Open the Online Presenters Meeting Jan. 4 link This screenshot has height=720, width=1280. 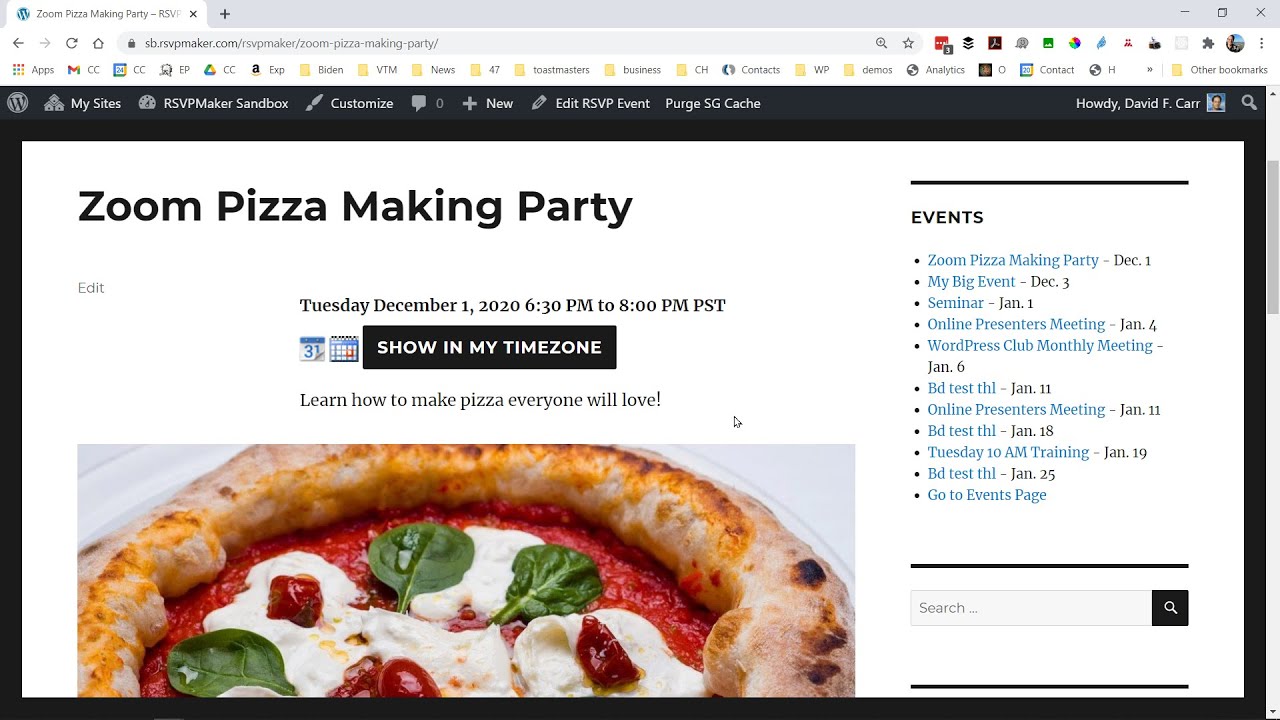click(x=1016, y=324)
